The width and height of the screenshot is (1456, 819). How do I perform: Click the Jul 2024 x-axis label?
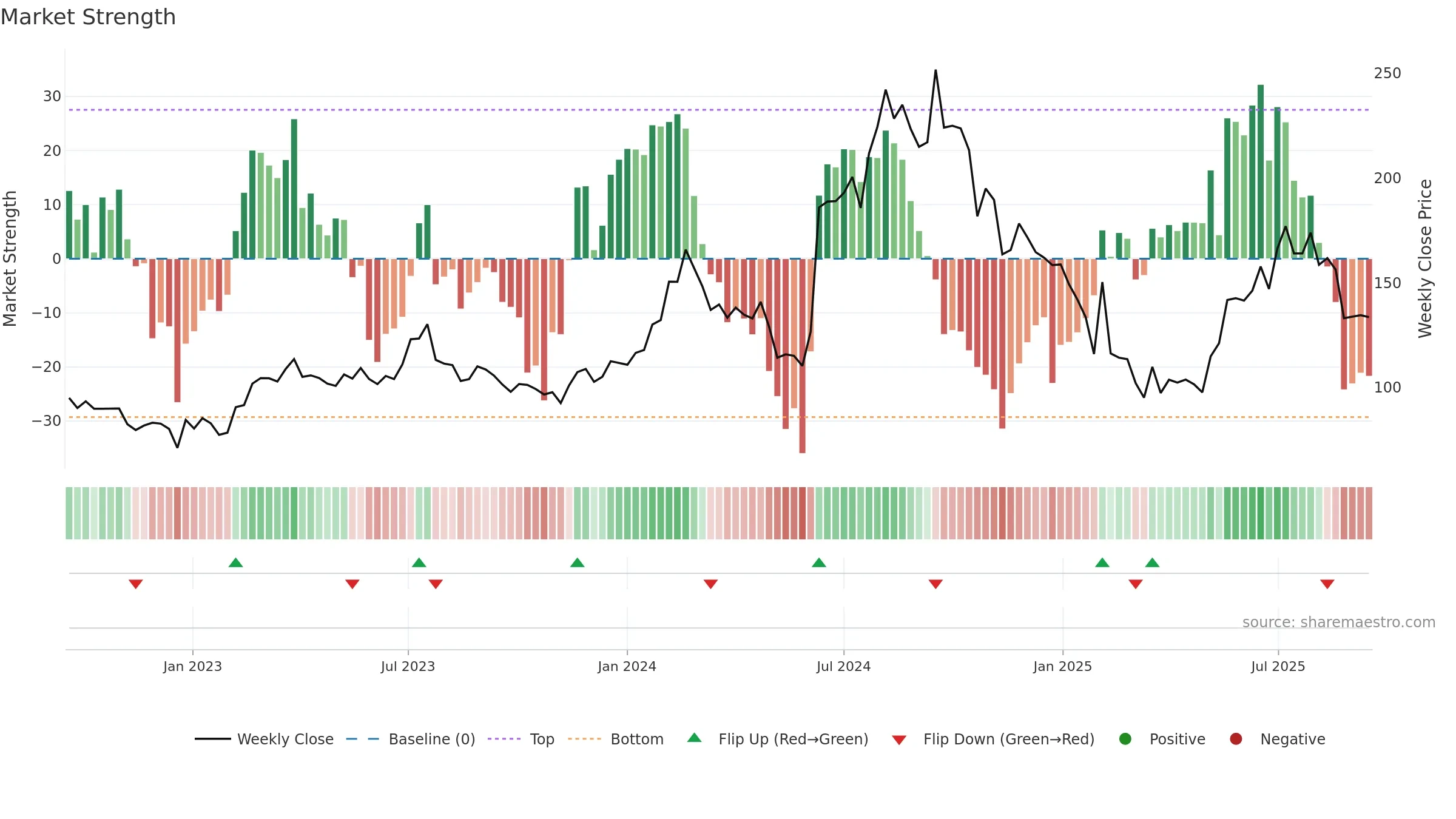[x=844, y=666]
